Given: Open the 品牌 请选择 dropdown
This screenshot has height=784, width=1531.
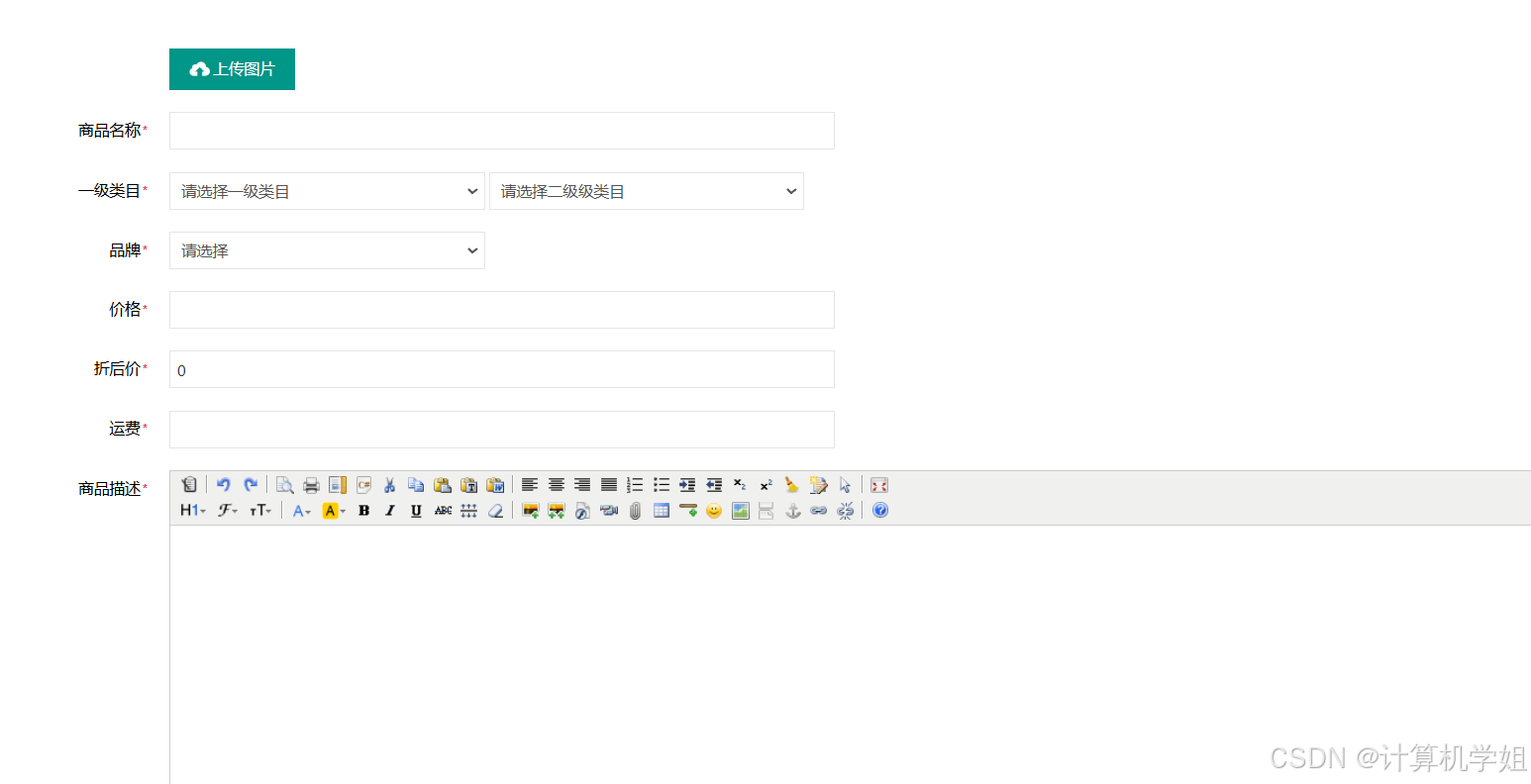Looking at the screenshot, I should click(327, 250).
